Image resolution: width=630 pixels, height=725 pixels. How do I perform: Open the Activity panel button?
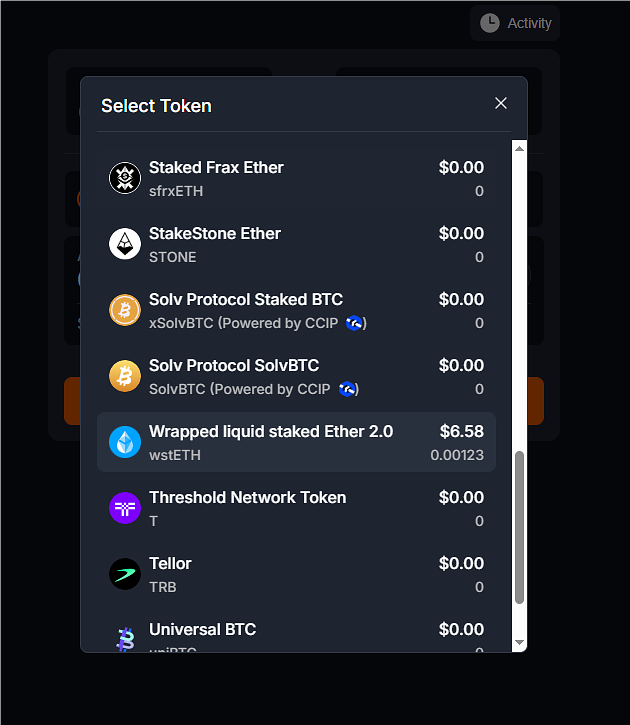[x=515, y=23]
